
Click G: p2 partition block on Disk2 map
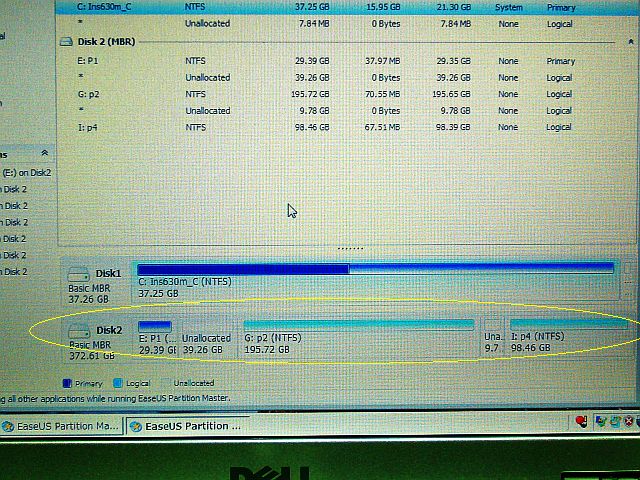click(359, 336)
